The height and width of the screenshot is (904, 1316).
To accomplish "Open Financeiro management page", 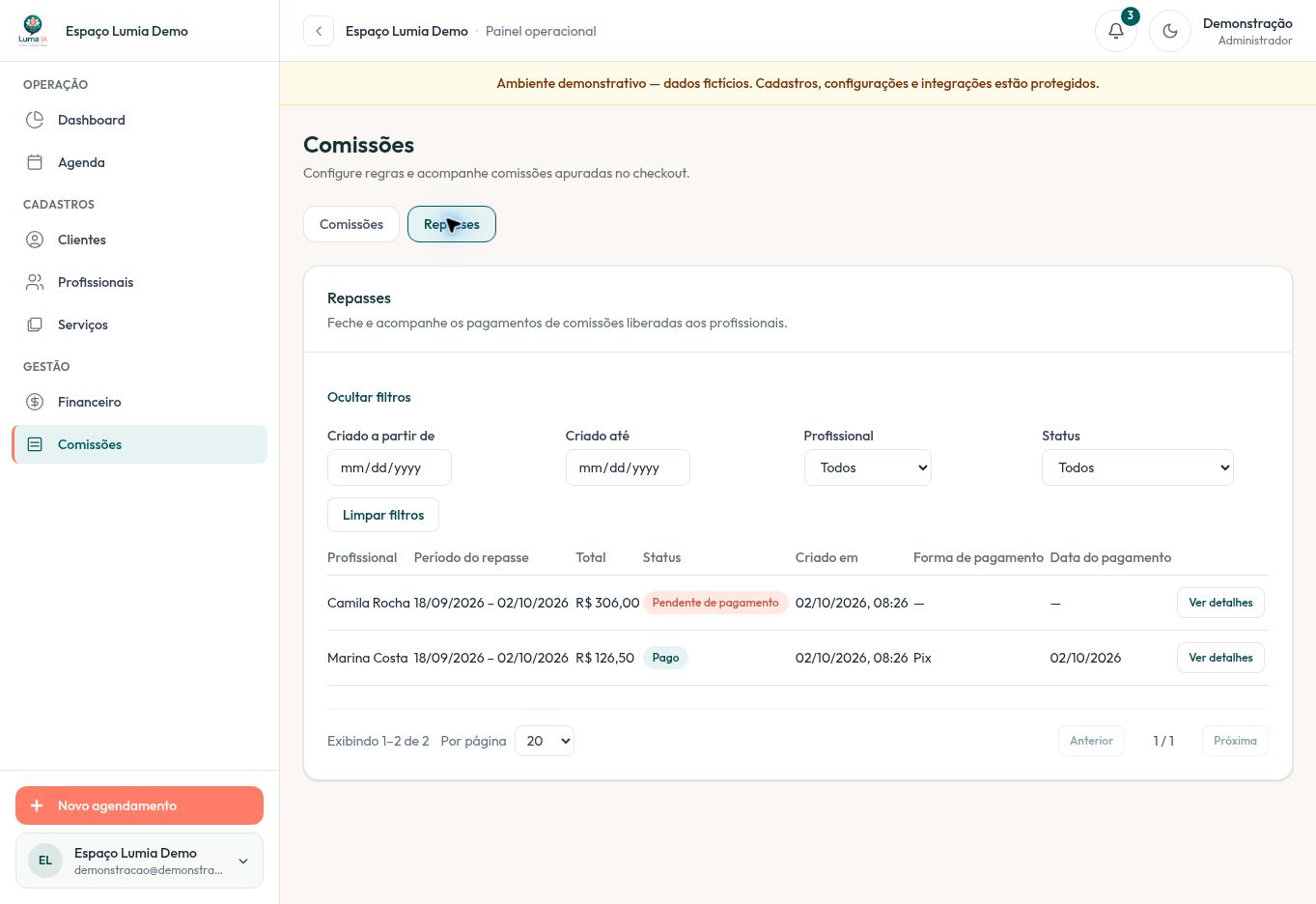I will 139,402.
